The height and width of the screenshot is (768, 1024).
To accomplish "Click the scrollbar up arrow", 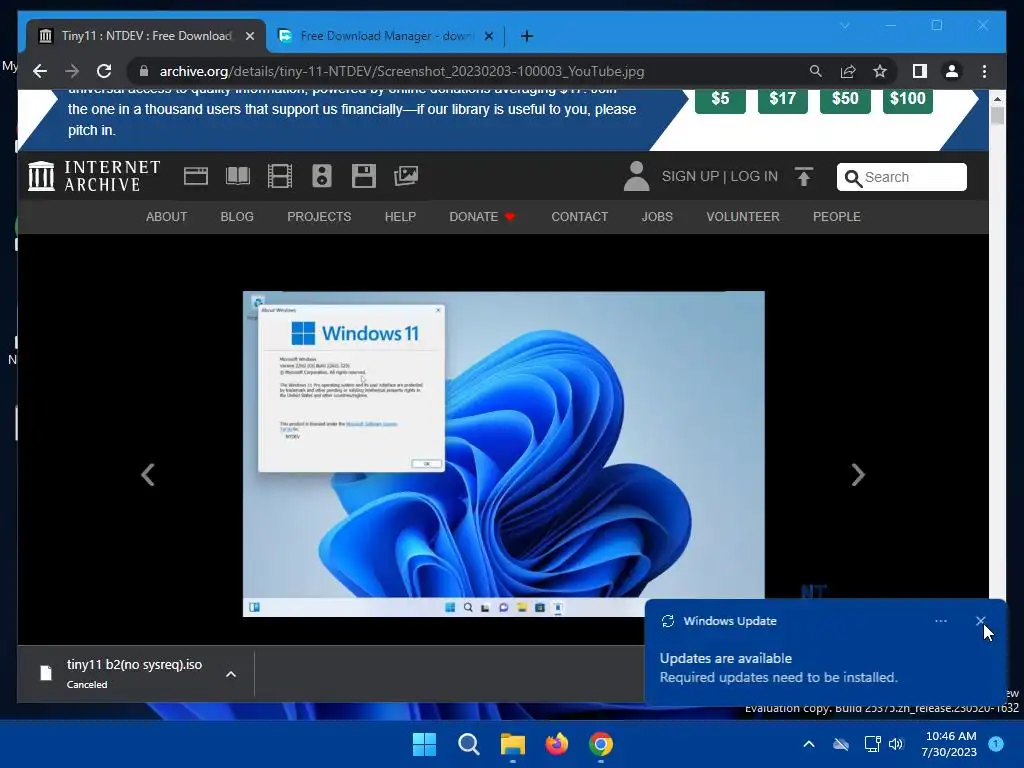I will [x=997, y=99].
